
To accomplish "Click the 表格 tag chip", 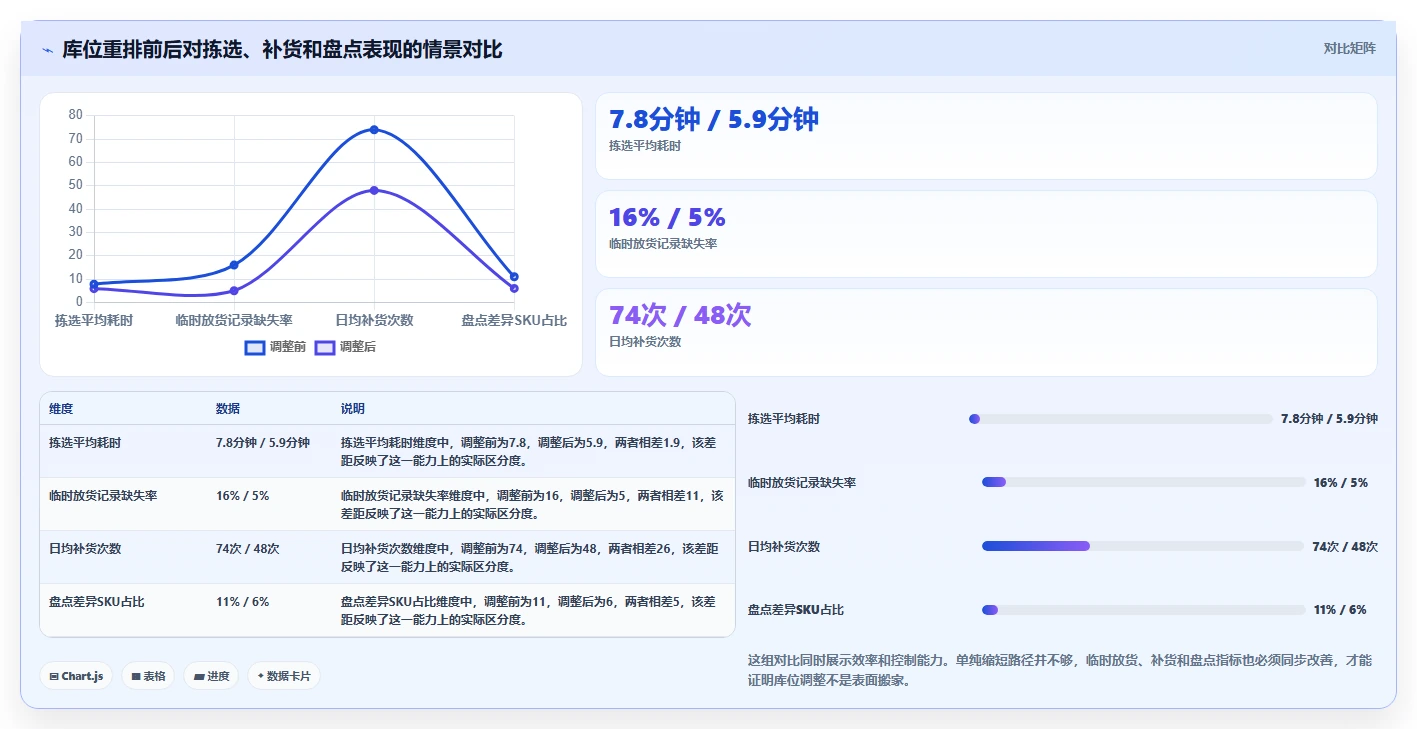I will pyautogui.click(x=148, y=676).
